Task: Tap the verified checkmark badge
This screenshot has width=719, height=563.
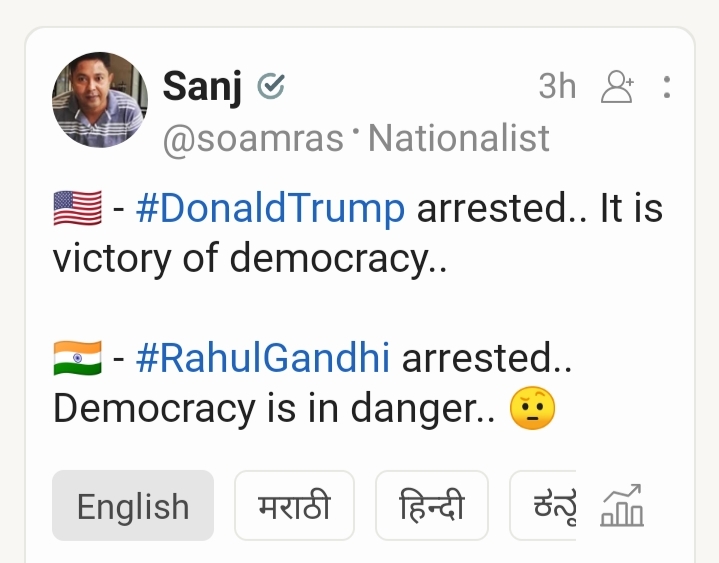Action: pos(271,86)
